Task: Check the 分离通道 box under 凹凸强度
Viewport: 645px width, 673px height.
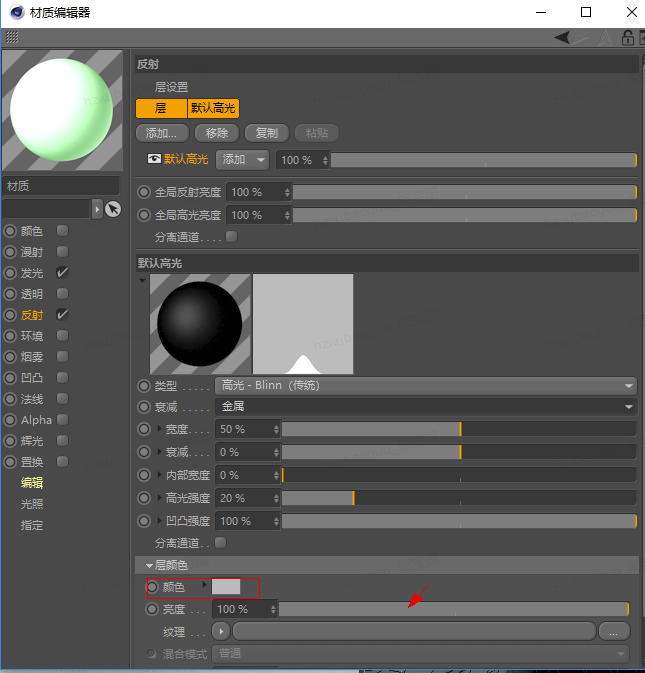Action: (x=221, y=543)
